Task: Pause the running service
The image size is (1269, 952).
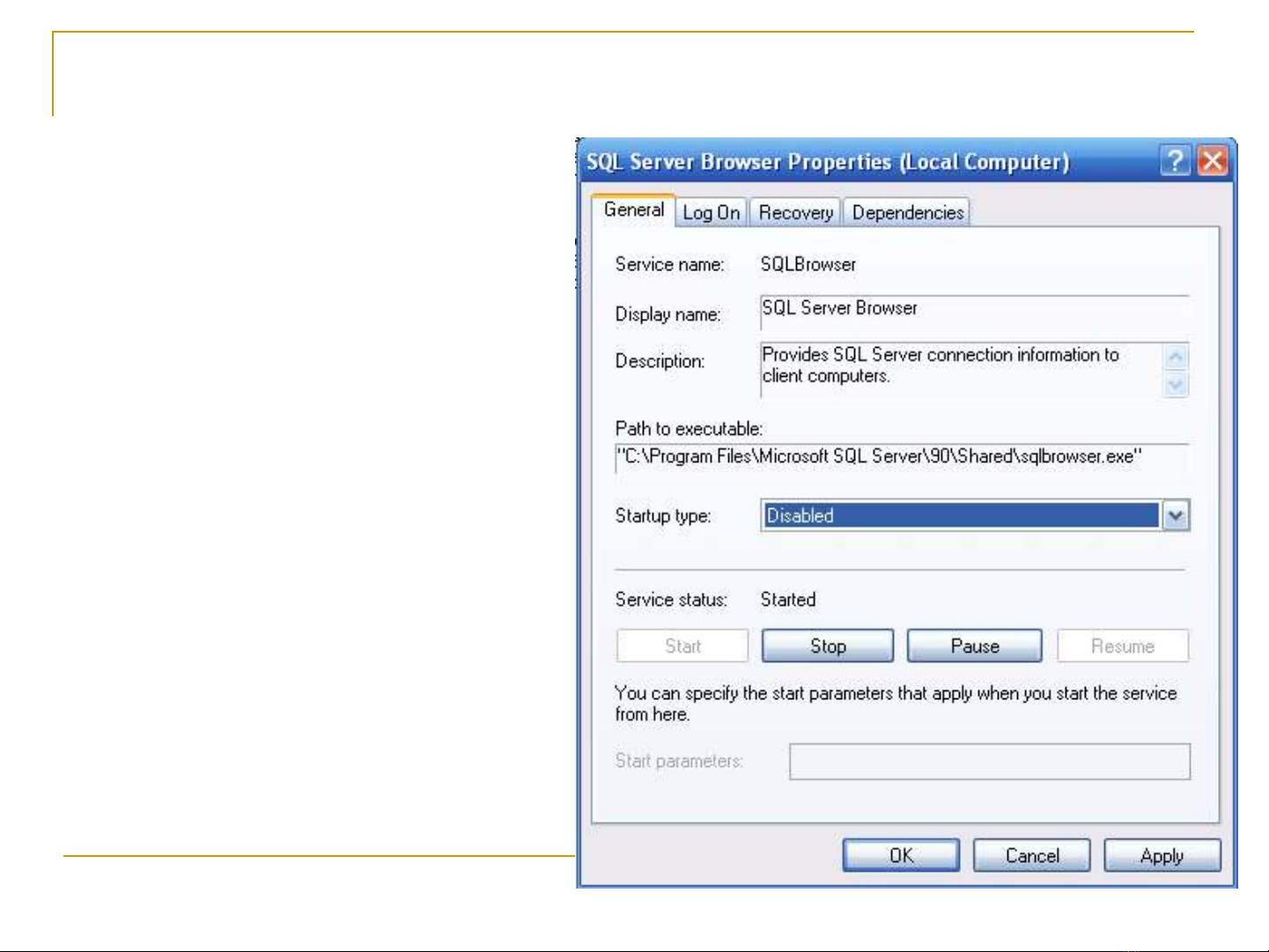Action: click(974, 646)
